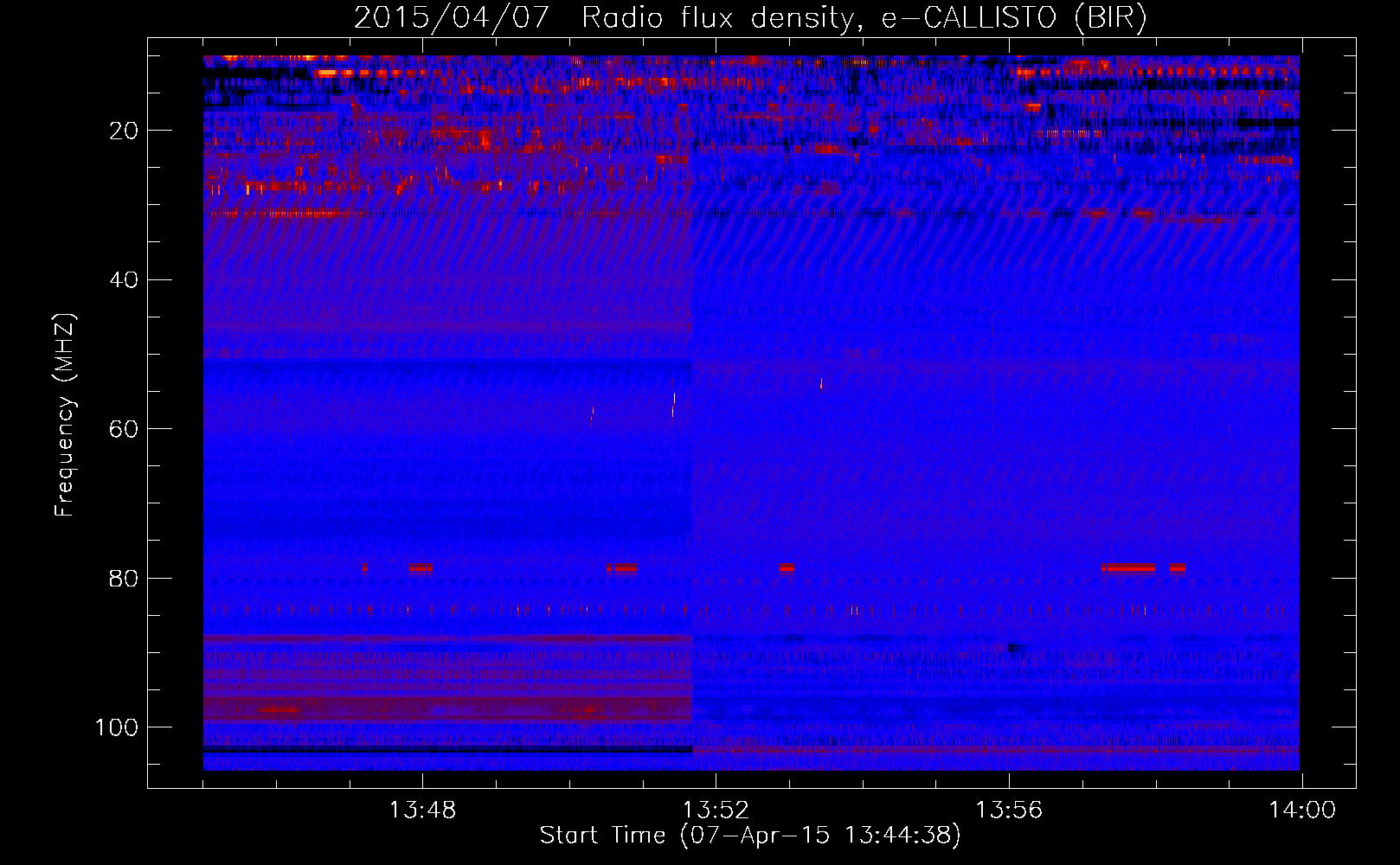
Task: Click the y-axis label 'Frequency (MHZ)'
Action: (65, 415)
